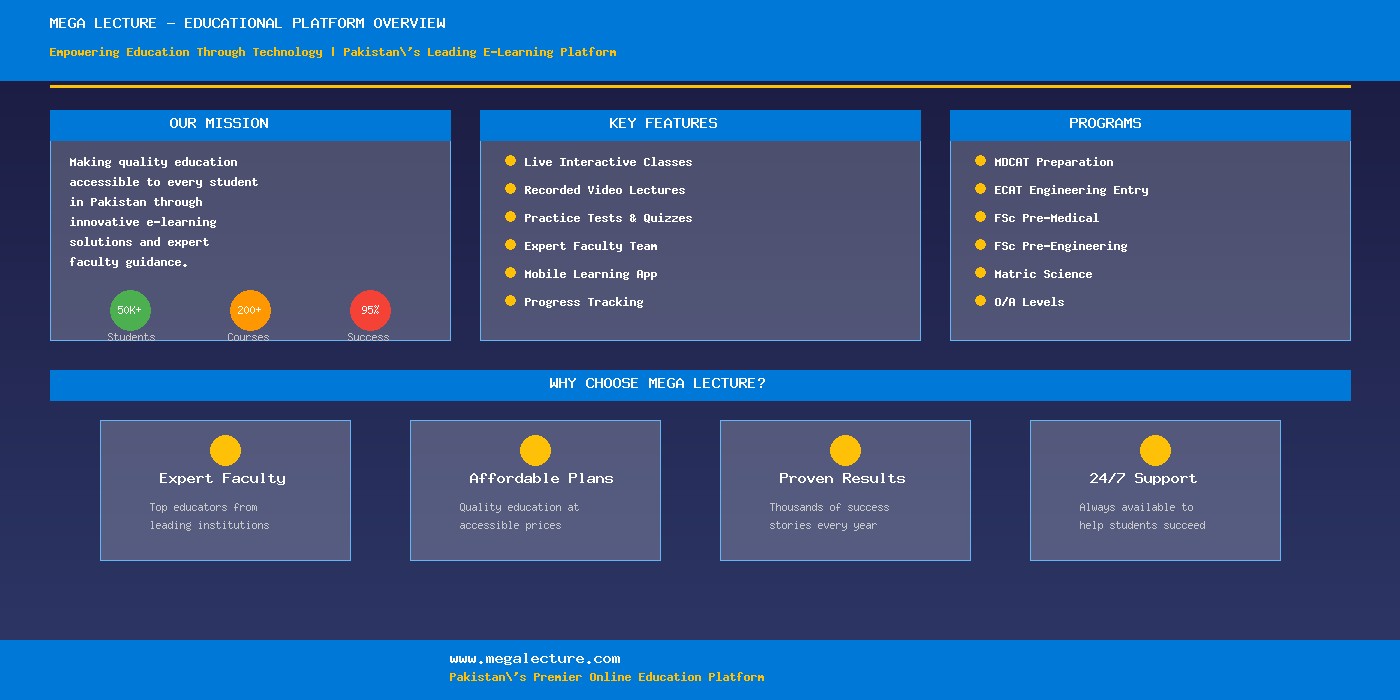Click the bullet beside Recorded Video Lectures
Screen dimensions: 1400x700
pyautogui.click(x=510, y=189)
